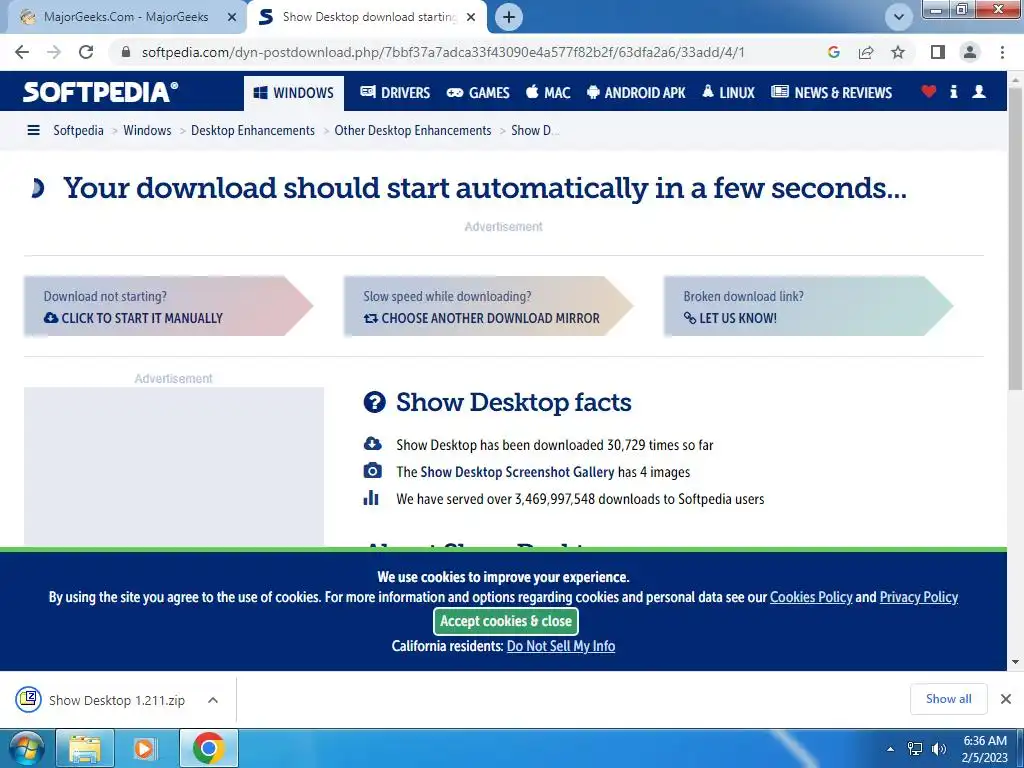Click the user account icon in header
The width and height of the screenshot is (1024, 768).
click(x=979, y=92)
